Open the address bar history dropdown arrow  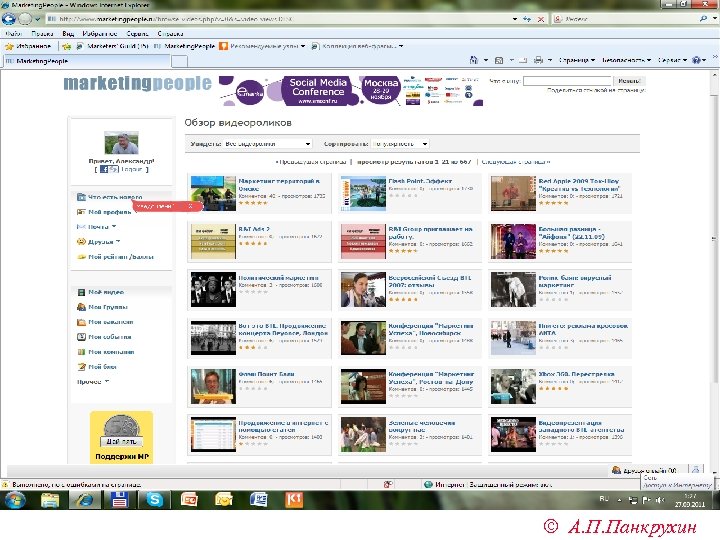[515, 19]
